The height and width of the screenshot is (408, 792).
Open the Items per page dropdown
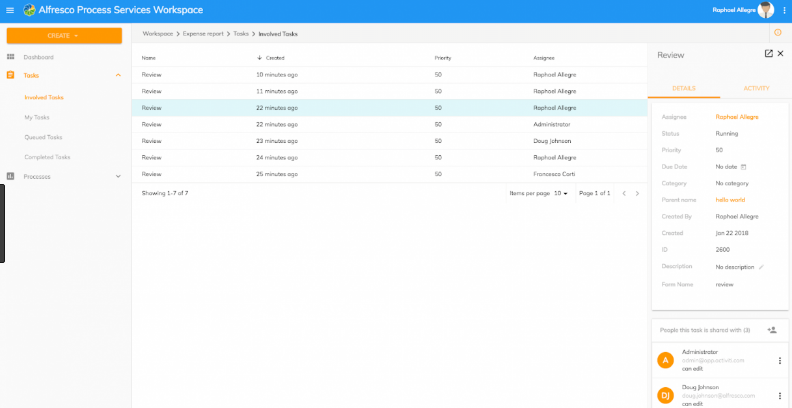[561, 193]
